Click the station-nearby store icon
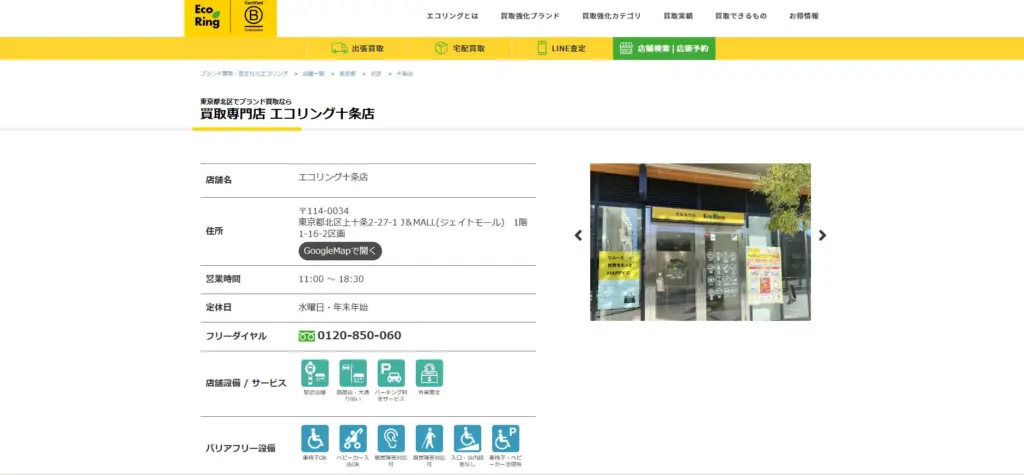The width and height of the screenshot is (1024, 475). (314, 373)
